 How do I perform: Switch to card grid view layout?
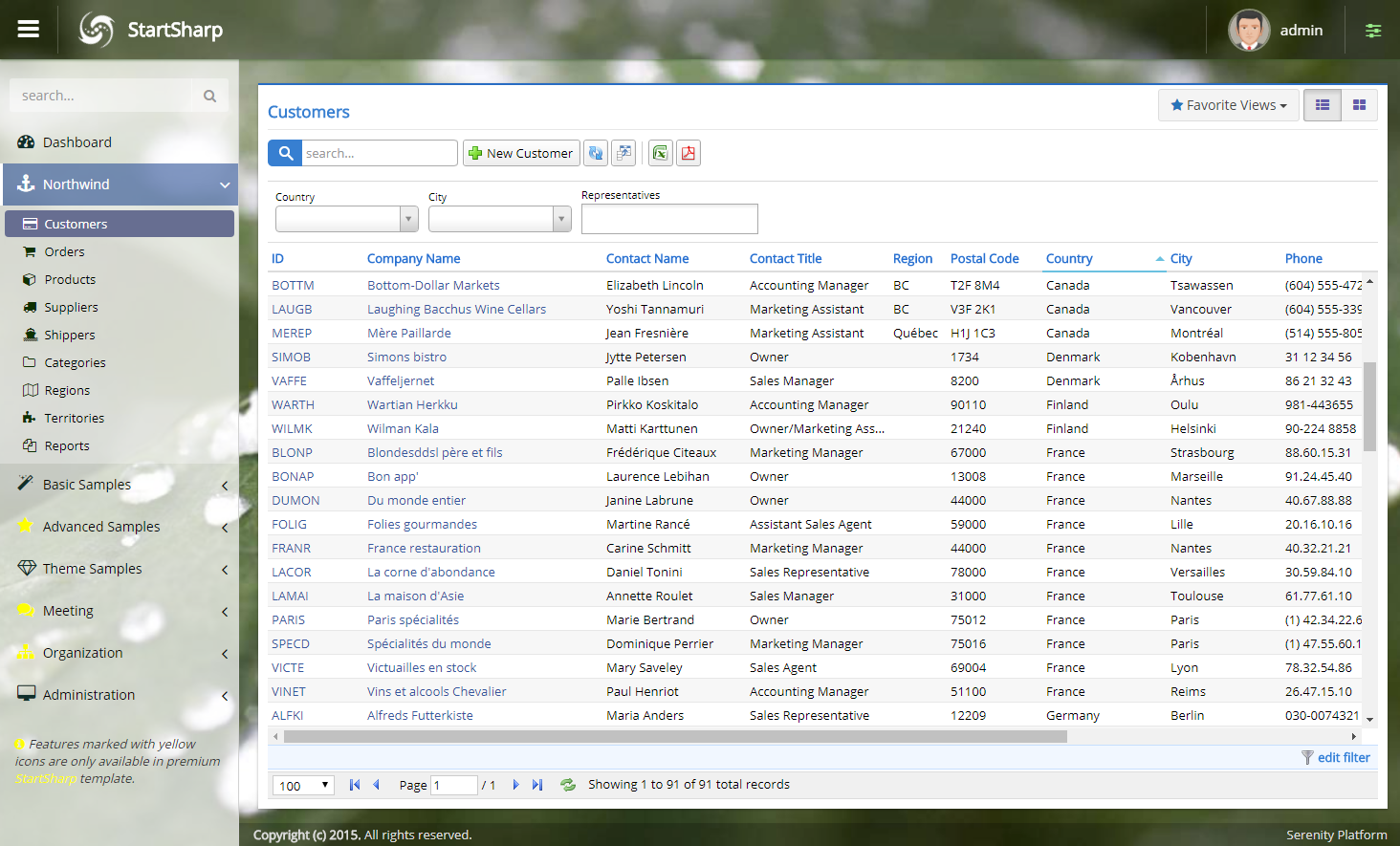click(x=1359, y=105)
